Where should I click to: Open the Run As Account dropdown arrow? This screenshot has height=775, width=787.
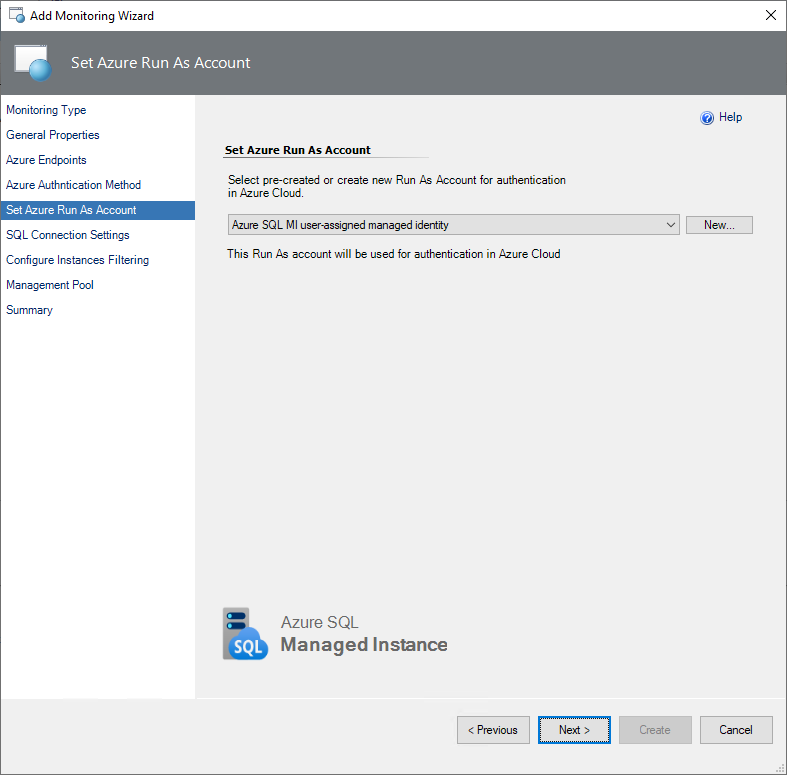coord(671,225)
